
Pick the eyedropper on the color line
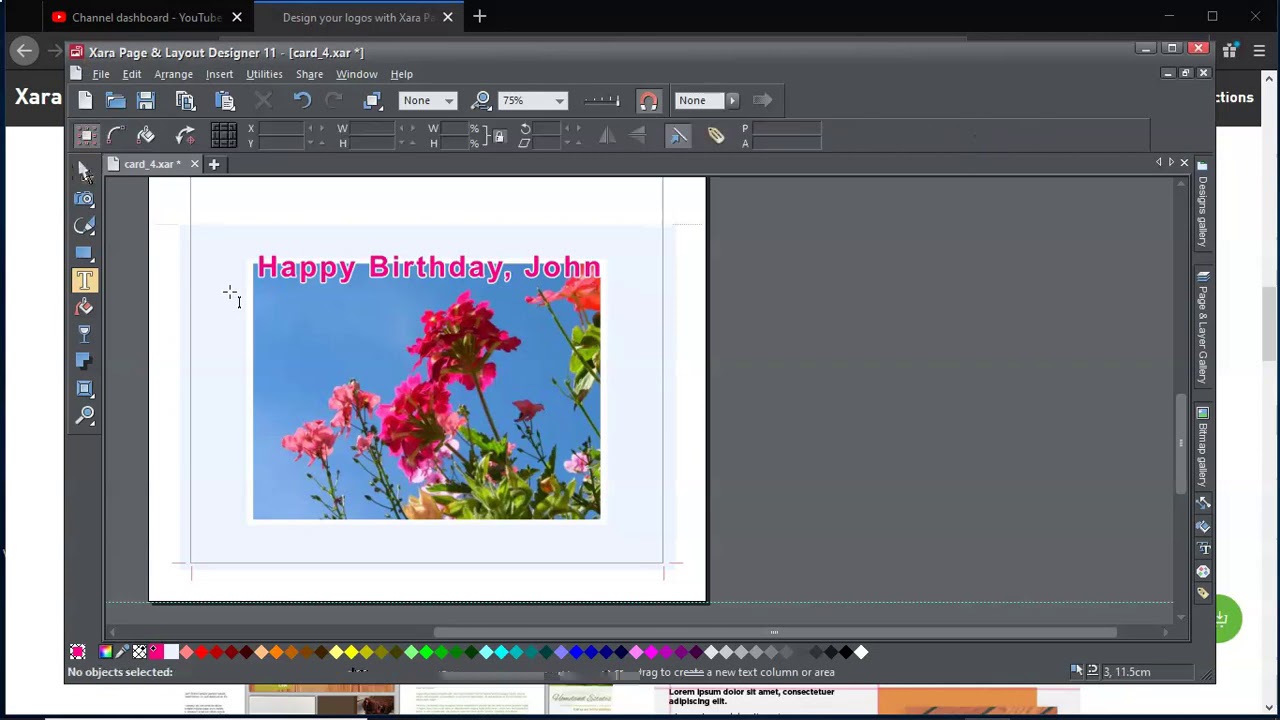tap(122, 652)
